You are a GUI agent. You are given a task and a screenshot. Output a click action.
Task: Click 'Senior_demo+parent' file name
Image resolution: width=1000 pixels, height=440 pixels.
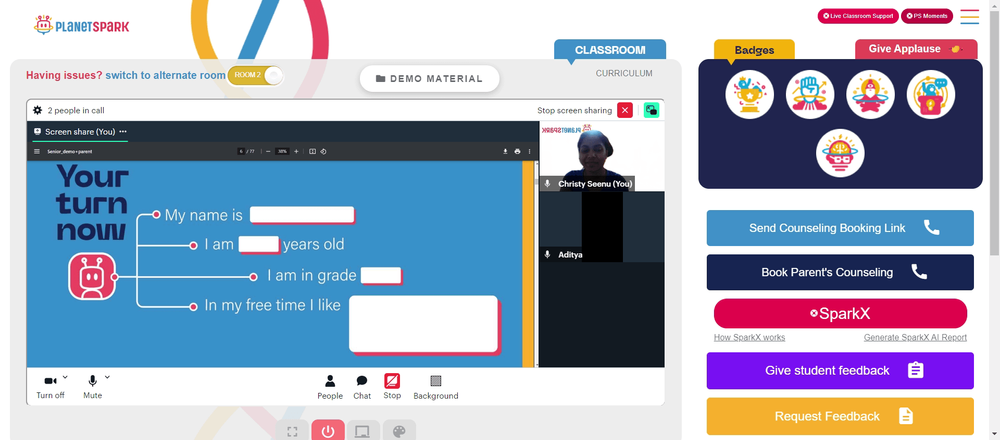point(70,152)
